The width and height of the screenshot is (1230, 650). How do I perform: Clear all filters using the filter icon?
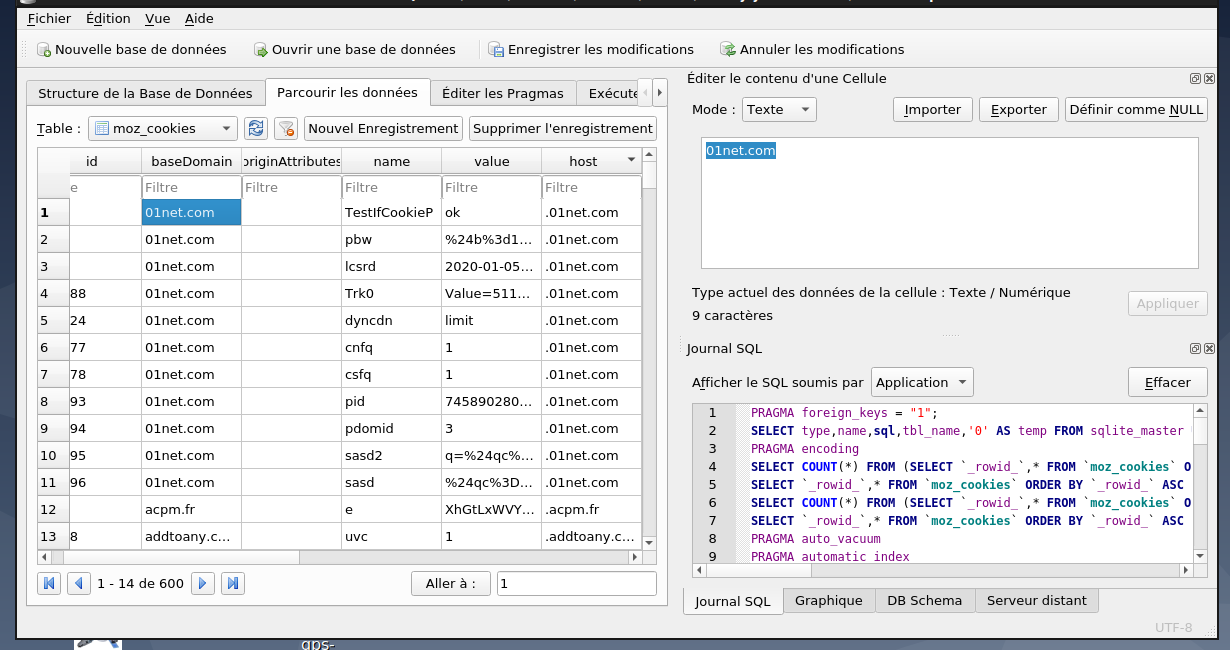tap(286, 128)
